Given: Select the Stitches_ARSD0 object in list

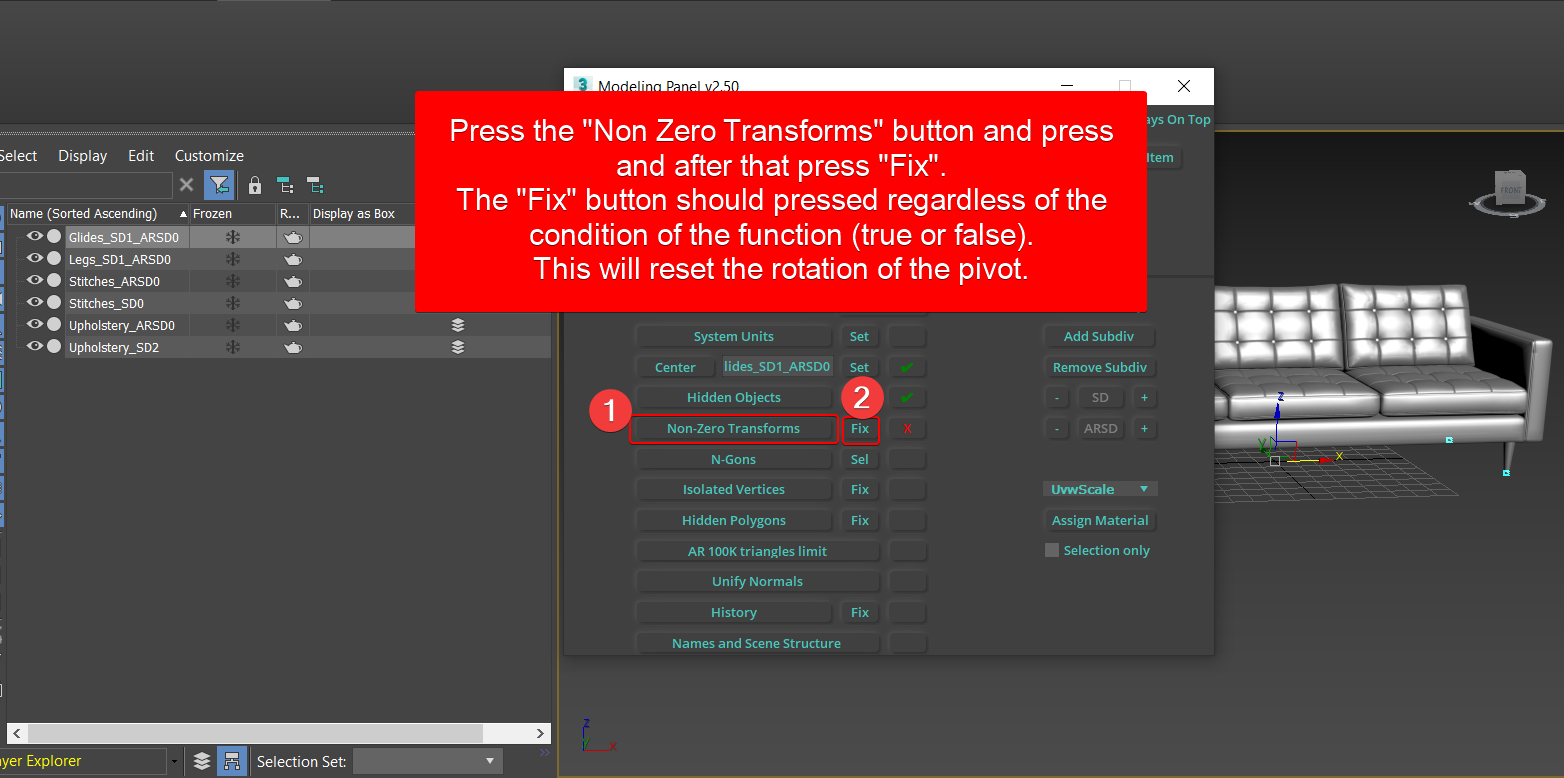Looking at the screenshot, I should click(114, 281).
